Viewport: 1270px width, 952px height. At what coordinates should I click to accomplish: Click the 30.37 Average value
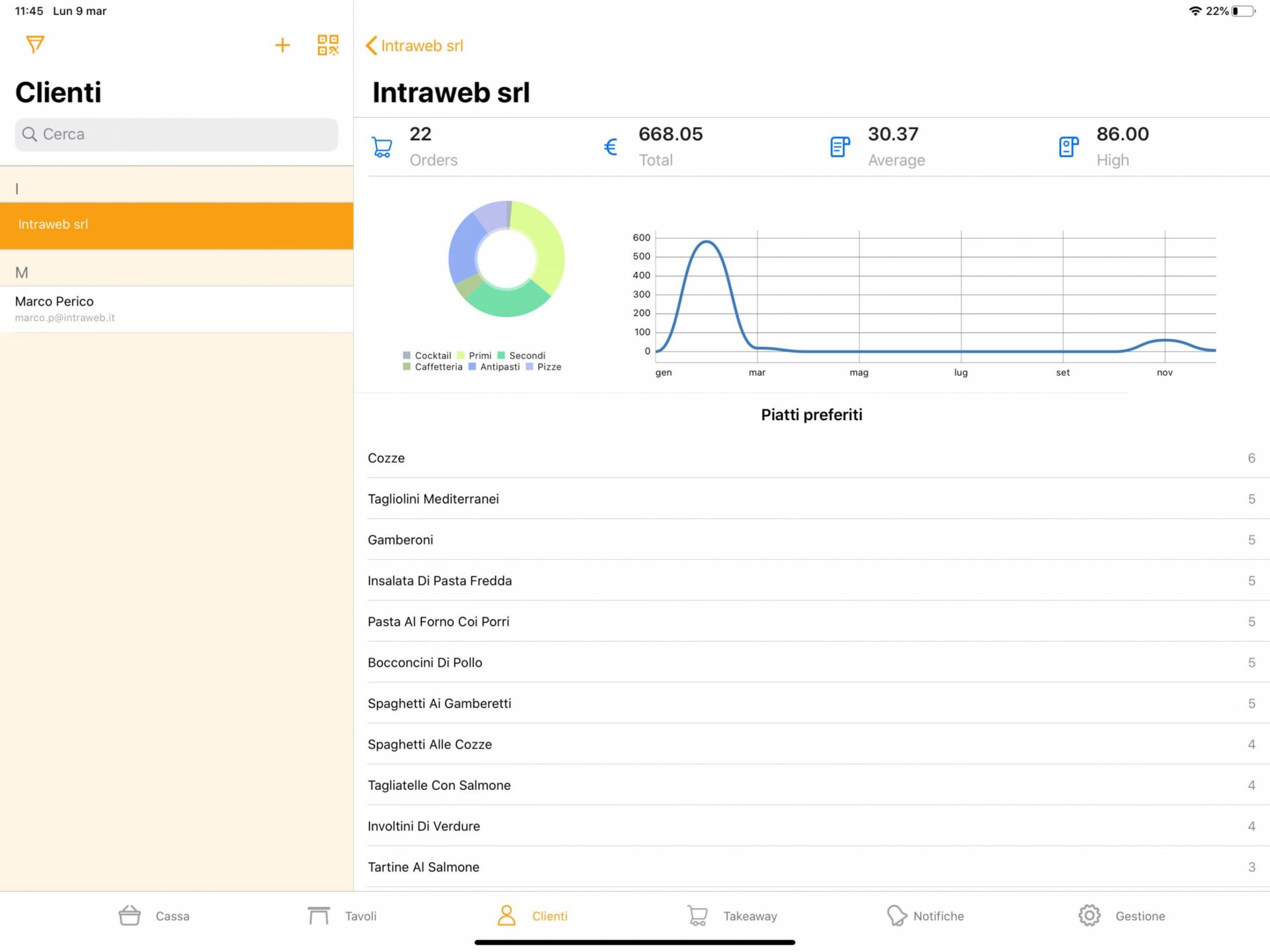[x=893, y=134]
